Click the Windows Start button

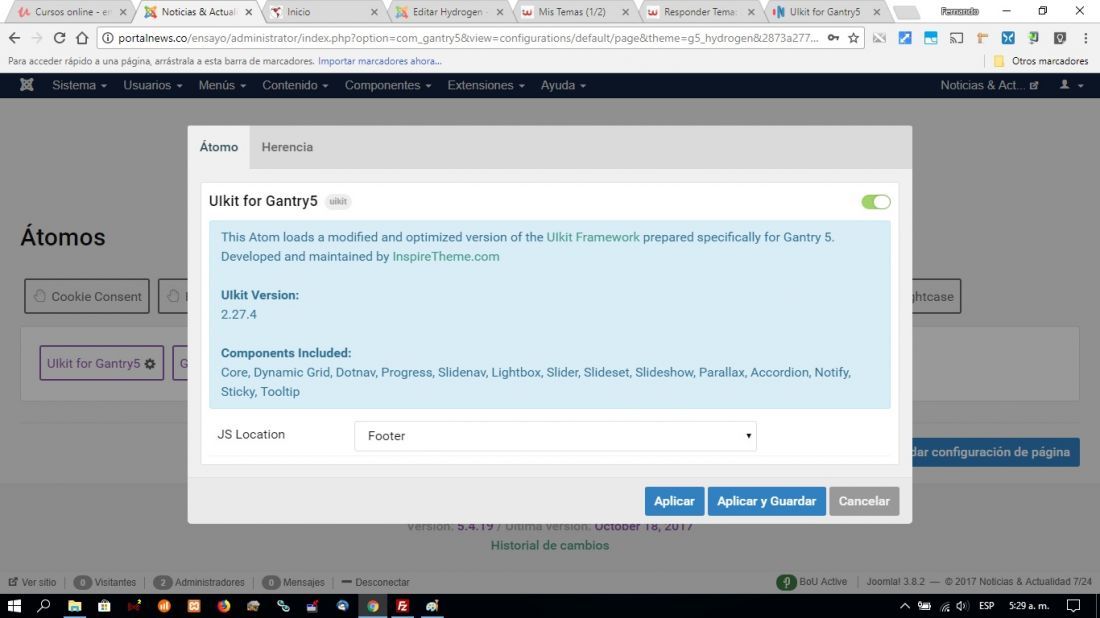click(14, 605)
